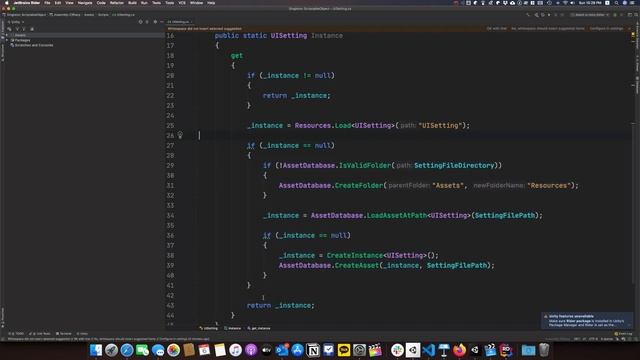
Task: Open Podcasts from the dock
Action: point(251,350)
